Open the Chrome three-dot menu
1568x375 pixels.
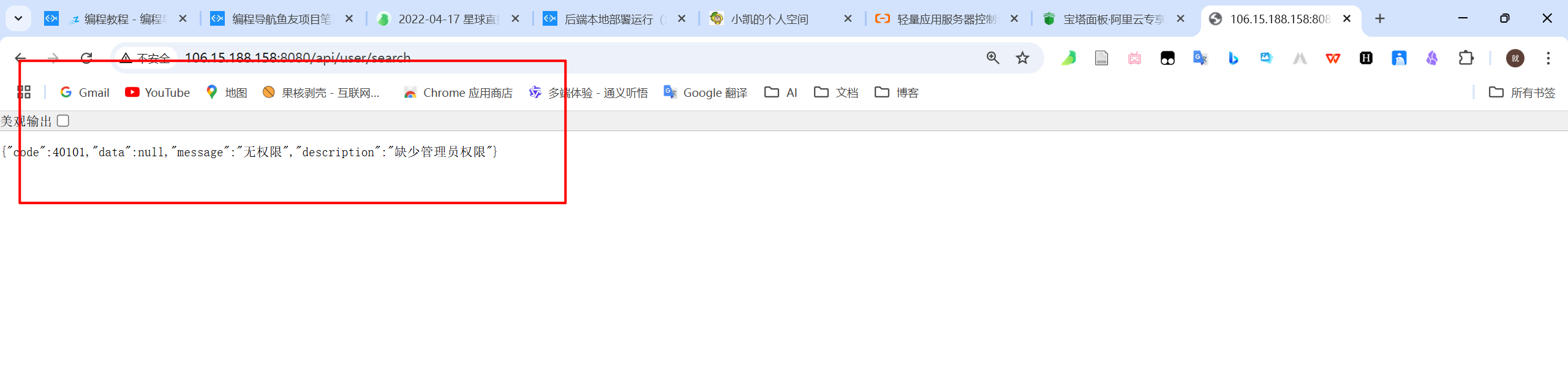point(1548,58)
